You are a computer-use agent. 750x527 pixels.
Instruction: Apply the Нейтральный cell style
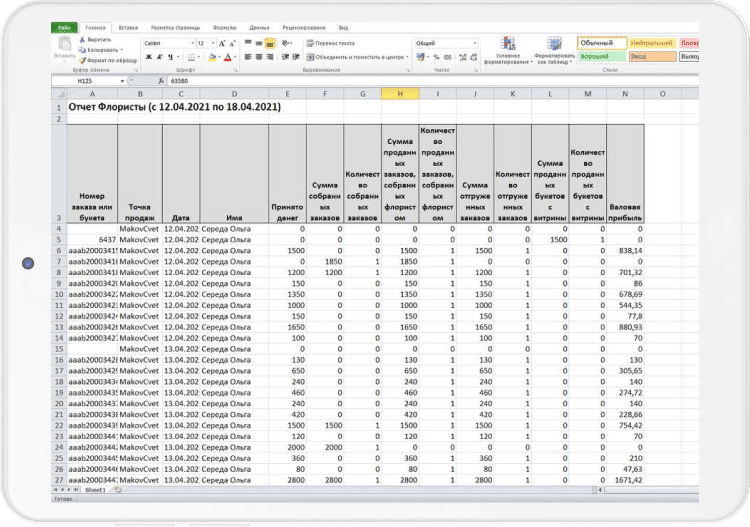(652, 43)
